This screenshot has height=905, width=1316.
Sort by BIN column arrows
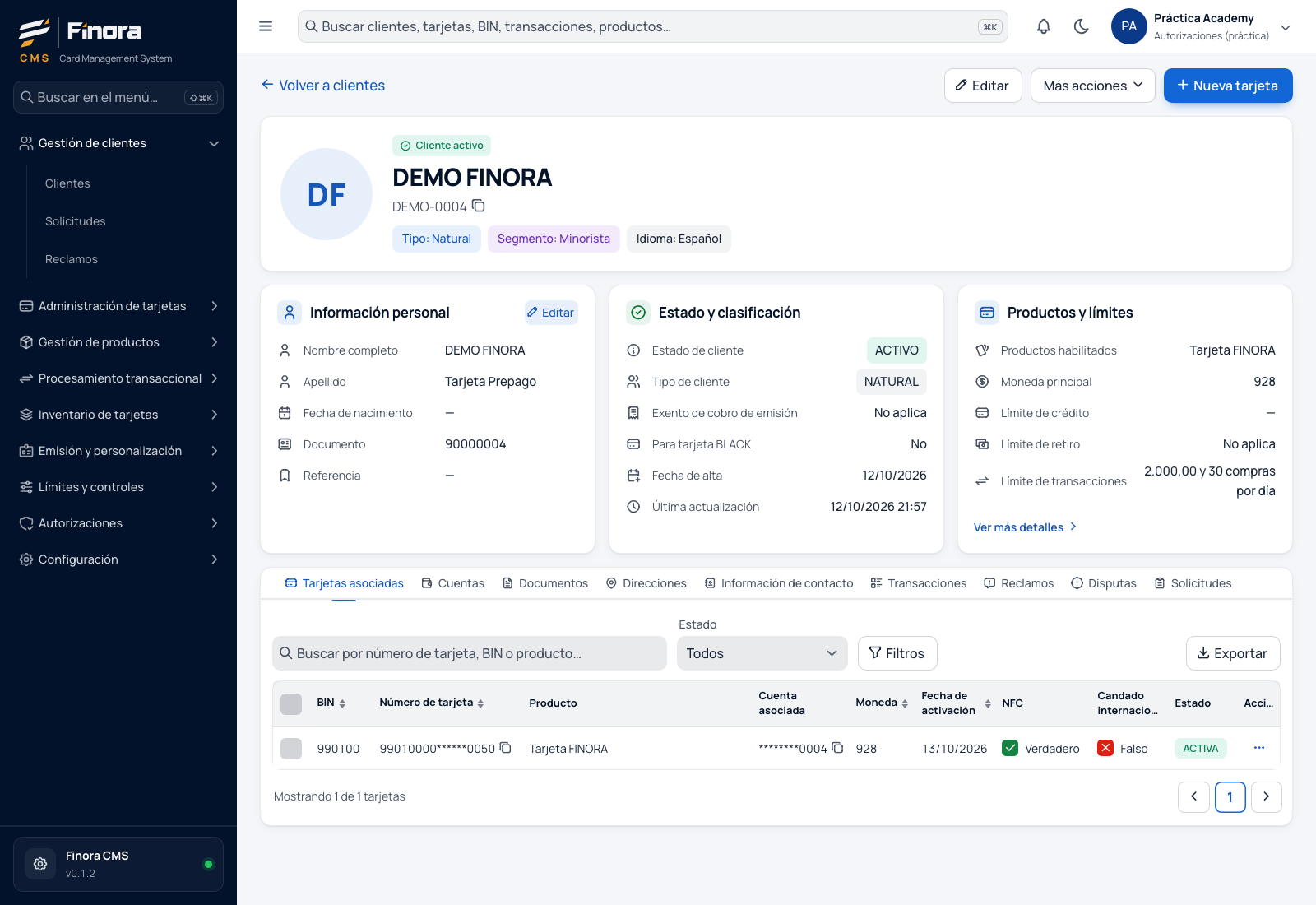342,703
